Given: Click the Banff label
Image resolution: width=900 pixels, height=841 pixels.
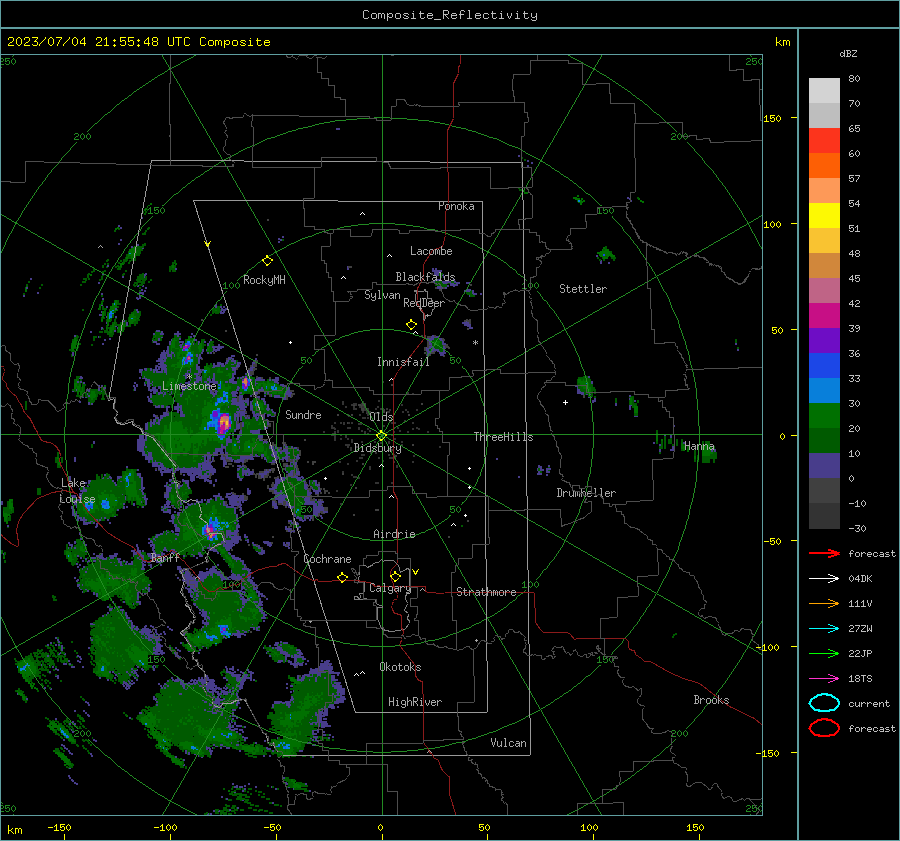Looking at the screenshot, I should (165, 557).
